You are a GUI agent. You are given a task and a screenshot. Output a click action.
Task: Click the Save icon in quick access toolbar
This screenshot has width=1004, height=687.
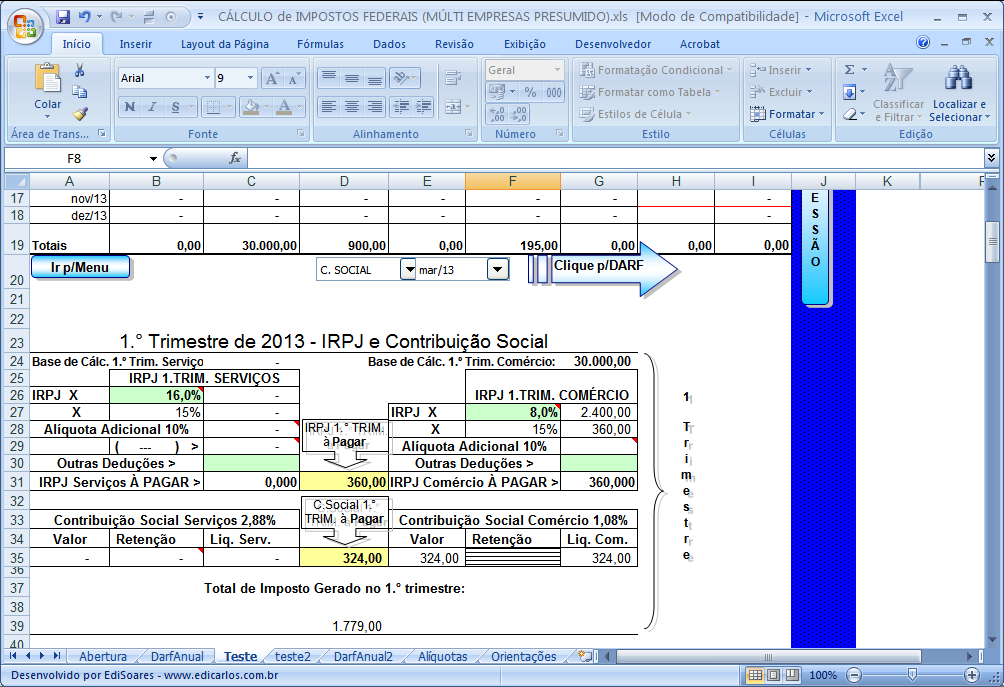coord(63,17)
